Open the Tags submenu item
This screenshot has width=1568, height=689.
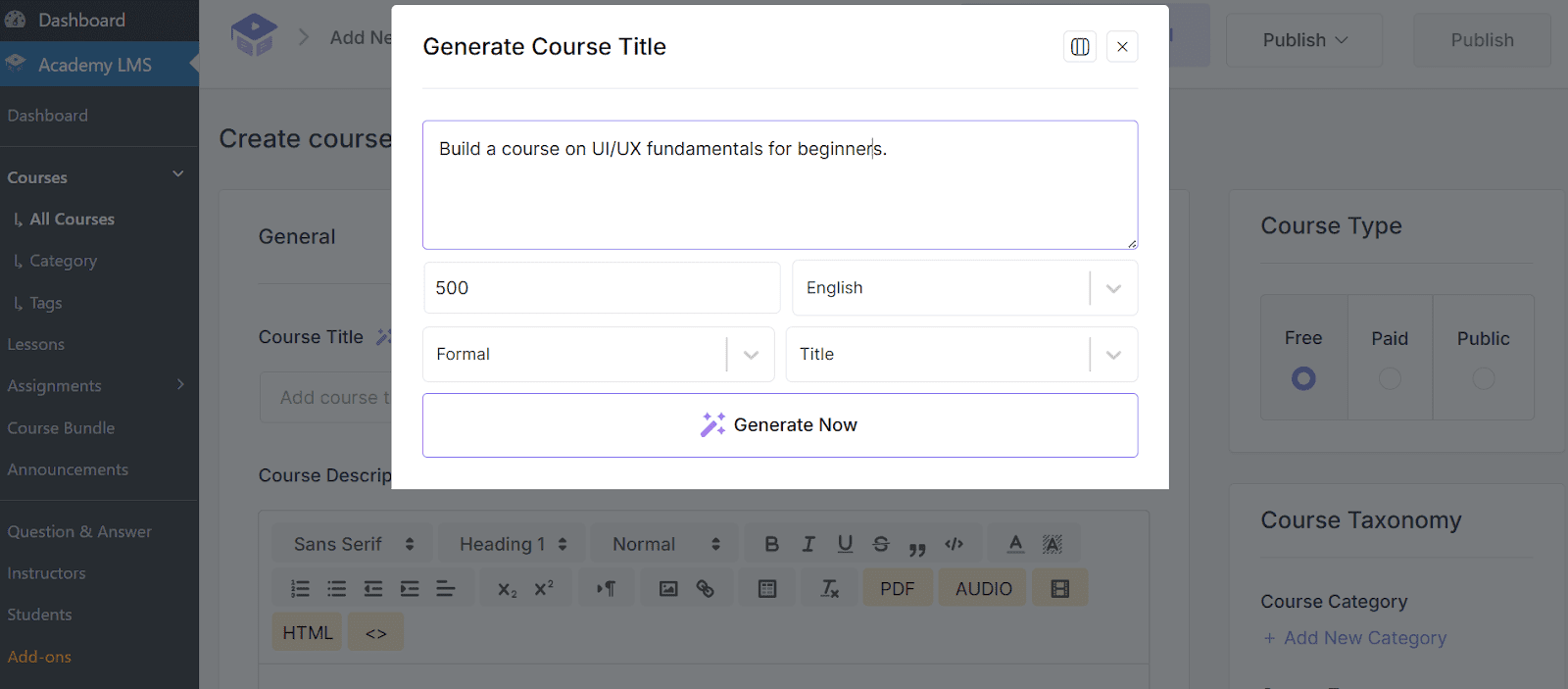point(45,303)
